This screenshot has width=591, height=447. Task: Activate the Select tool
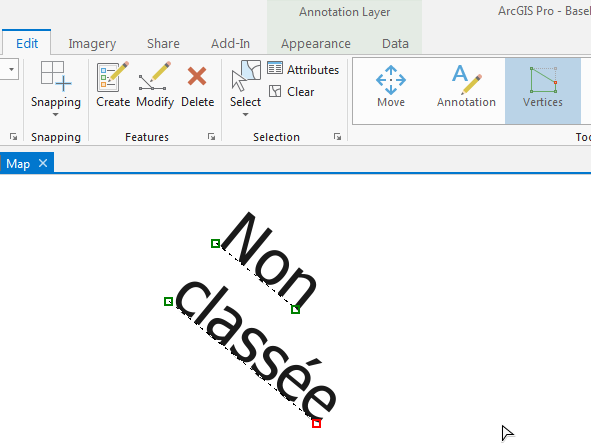(245, 84)
